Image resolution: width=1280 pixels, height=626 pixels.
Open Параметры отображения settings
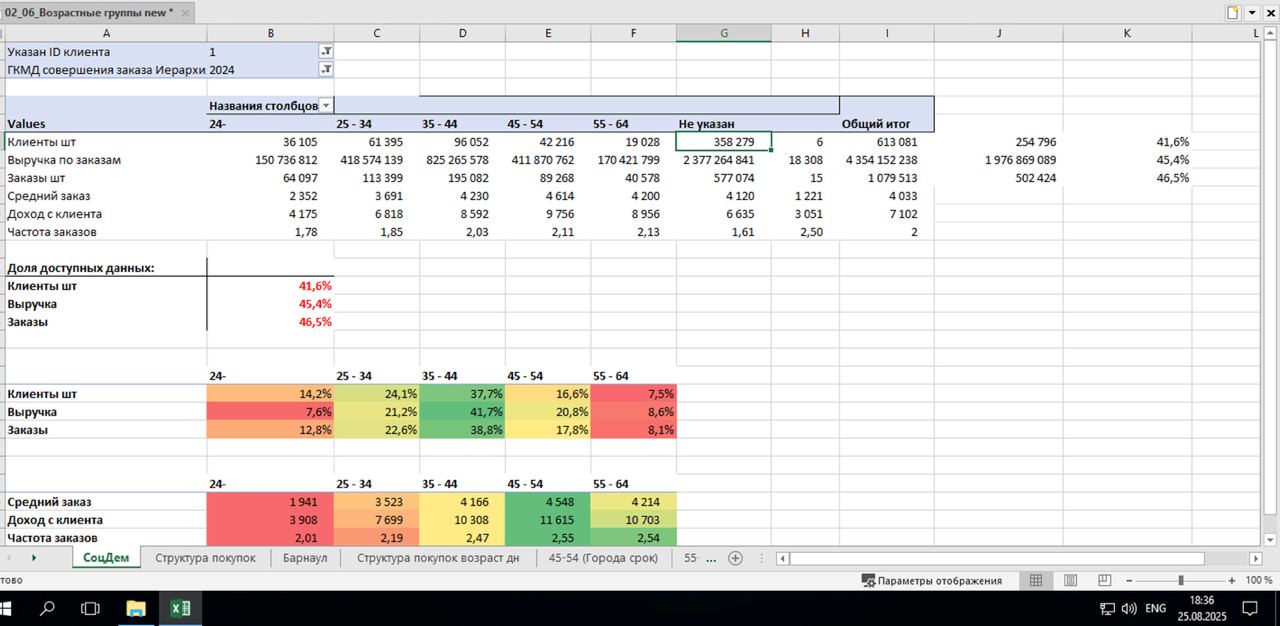point(931,581)
